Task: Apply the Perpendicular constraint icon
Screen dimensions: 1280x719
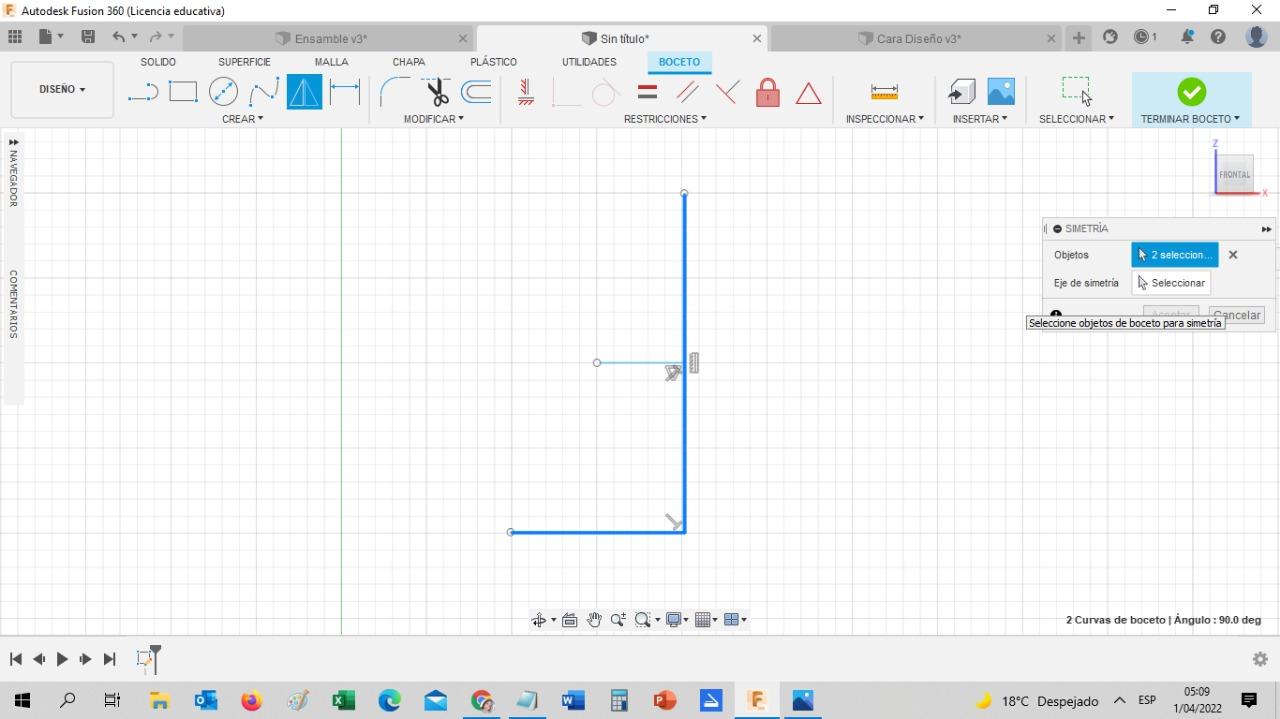Action: [566, 93]
